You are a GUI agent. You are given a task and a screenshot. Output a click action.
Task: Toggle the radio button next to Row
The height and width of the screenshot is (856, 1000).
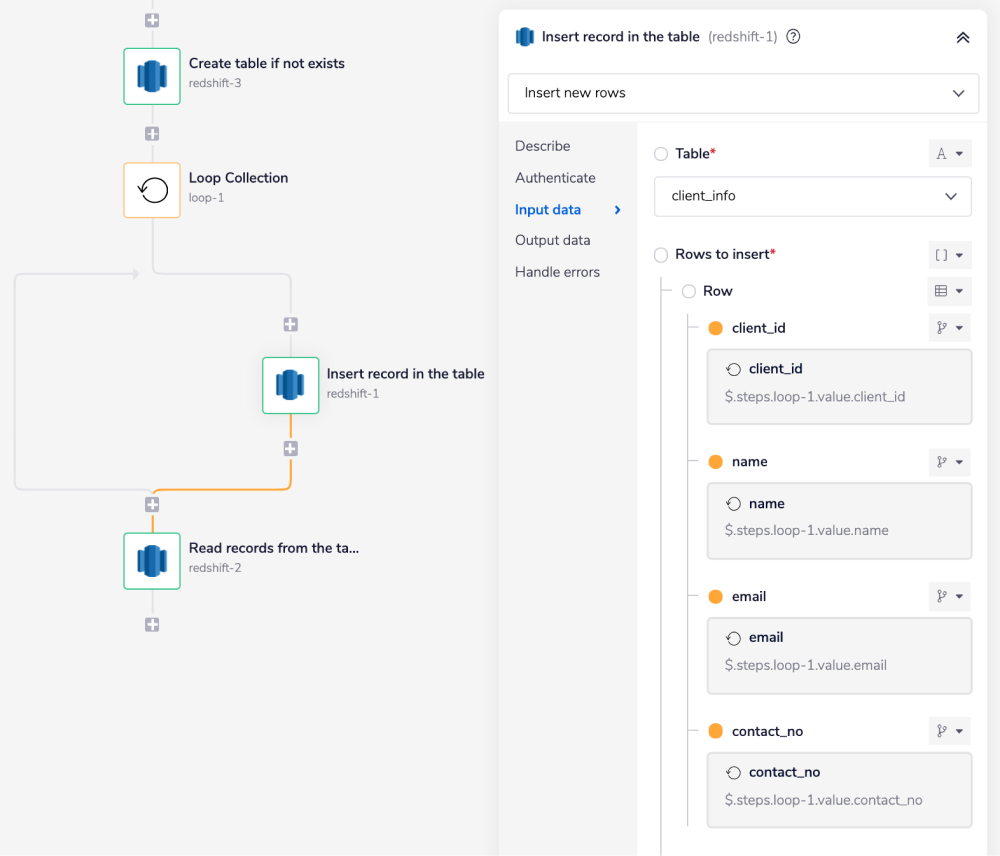pyautogui.click(x=689, y=291)
